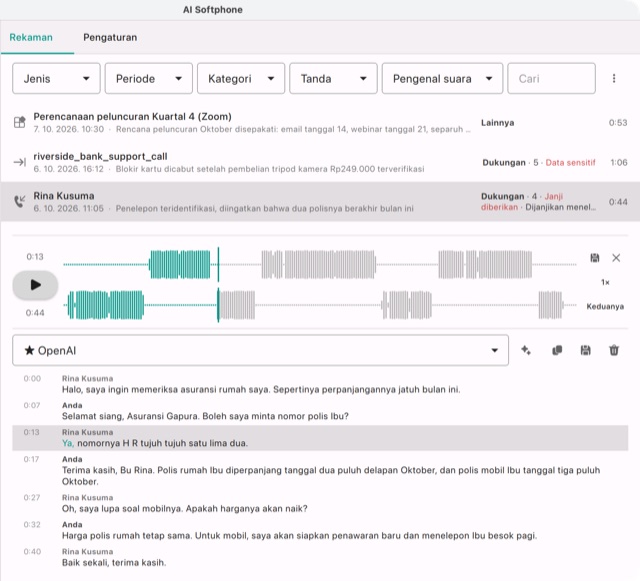Switch to the Rekaman tab
Image resolution: width=640 pixels, height=581 pixels.
coord(31,38)
